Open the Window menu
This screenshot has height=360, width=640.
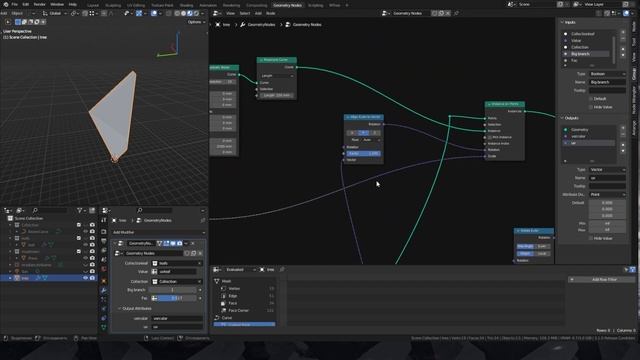(x=57, y=4)
